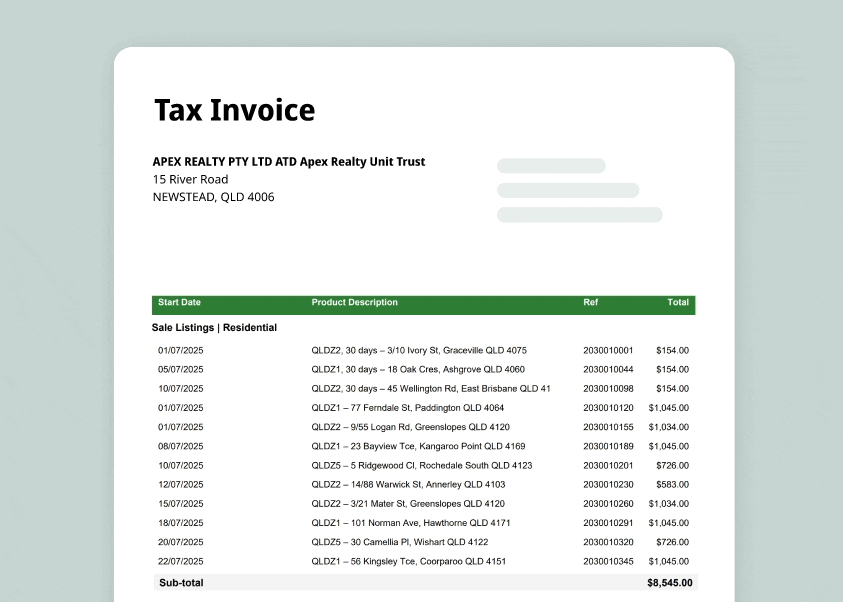The image size is (843, 602).
Task: Click the $726.00 total for Ridgewood Cl
Action: 673,465
